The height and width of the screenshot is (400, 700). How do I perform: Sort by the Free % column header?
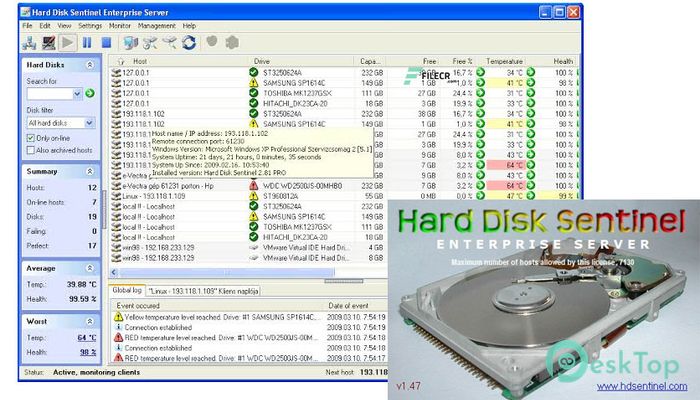457,61
